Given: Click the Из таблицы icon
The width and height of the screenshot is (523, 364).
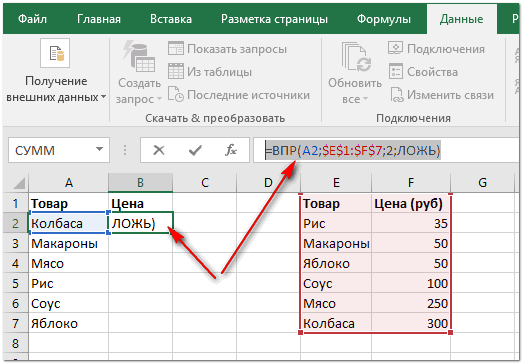Looking at the screenshot, I should [x=176, y=71].
